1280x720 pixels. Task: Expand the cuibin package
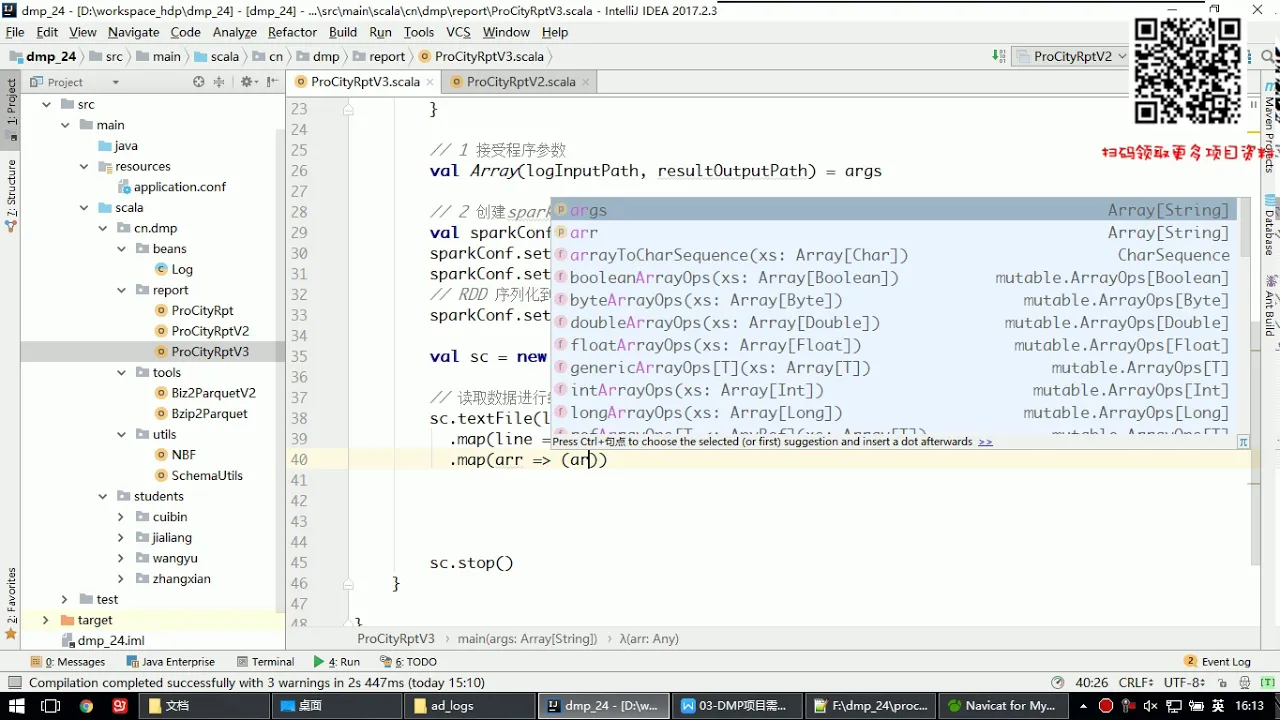[121, 517]
